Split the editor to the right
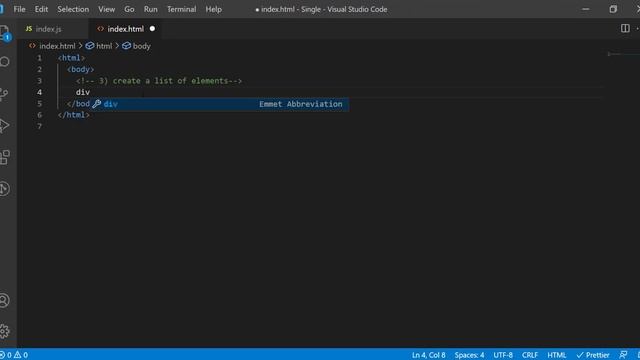Viewport: 640px width, 360px height. pyautogui.click(x=625, y=29)
